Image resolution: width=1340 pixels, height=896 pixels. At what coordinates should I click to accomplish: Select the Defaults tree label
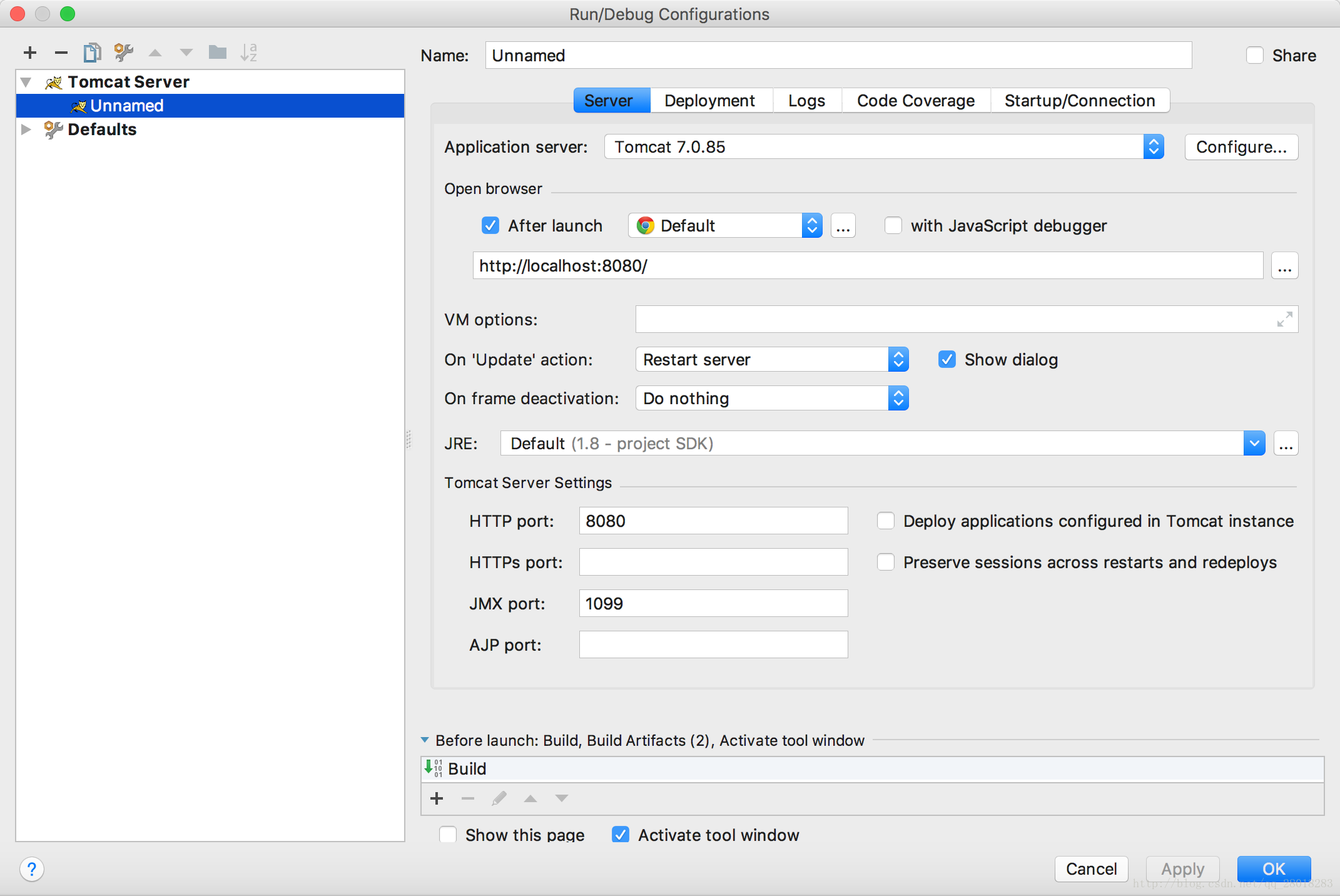(x=102, y=130)
